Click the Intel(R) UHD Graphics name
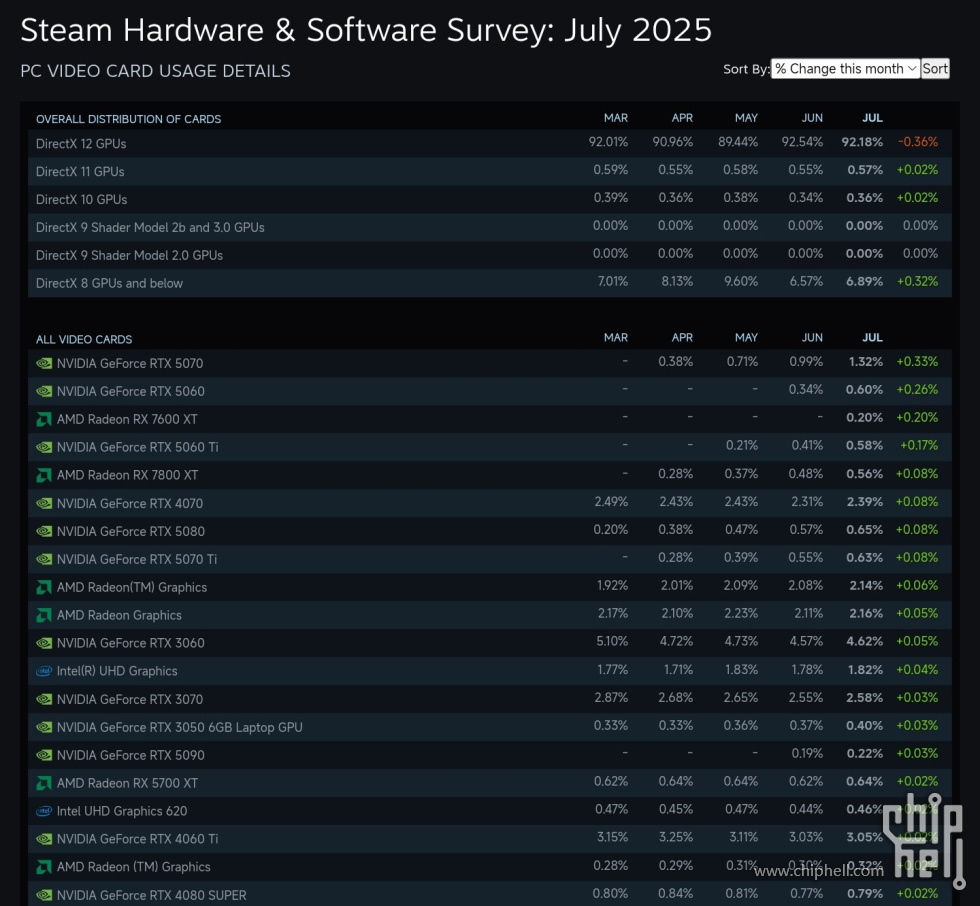The image size is (980, 906). 118,671
